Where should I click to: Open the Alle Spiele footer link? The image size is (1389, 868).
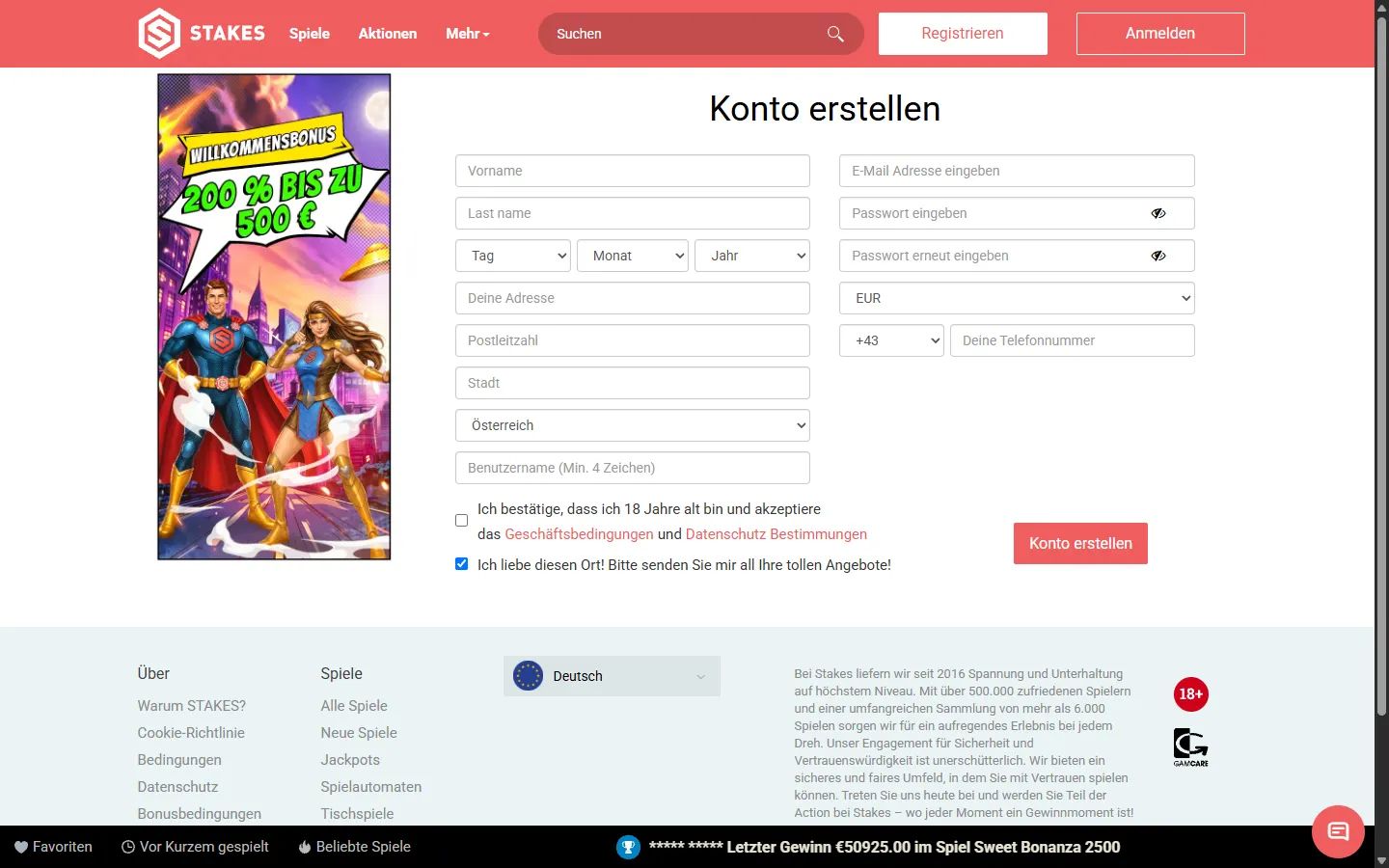point(354,706)
